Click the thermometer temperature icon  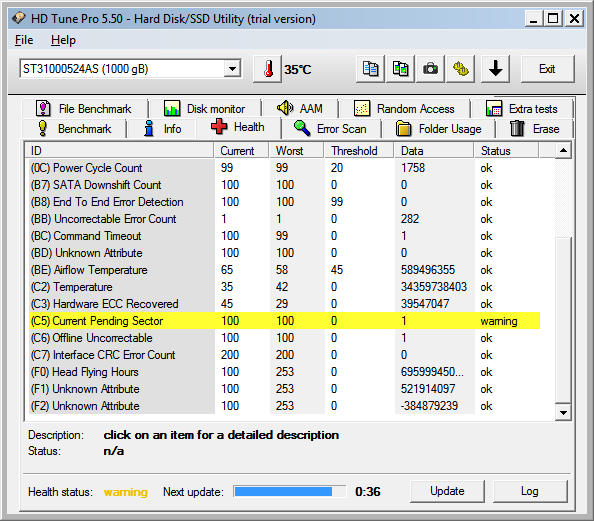tap(267, 69)
